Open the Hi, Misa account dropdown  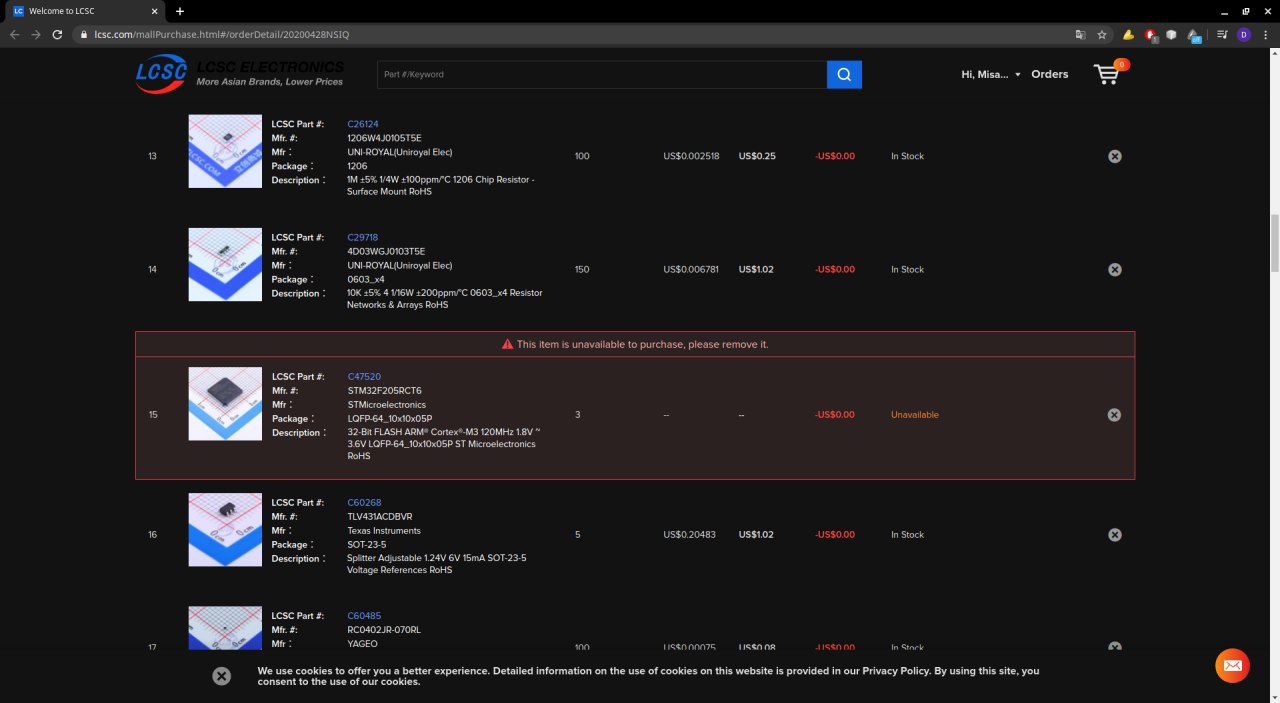(x=991, y=74)
